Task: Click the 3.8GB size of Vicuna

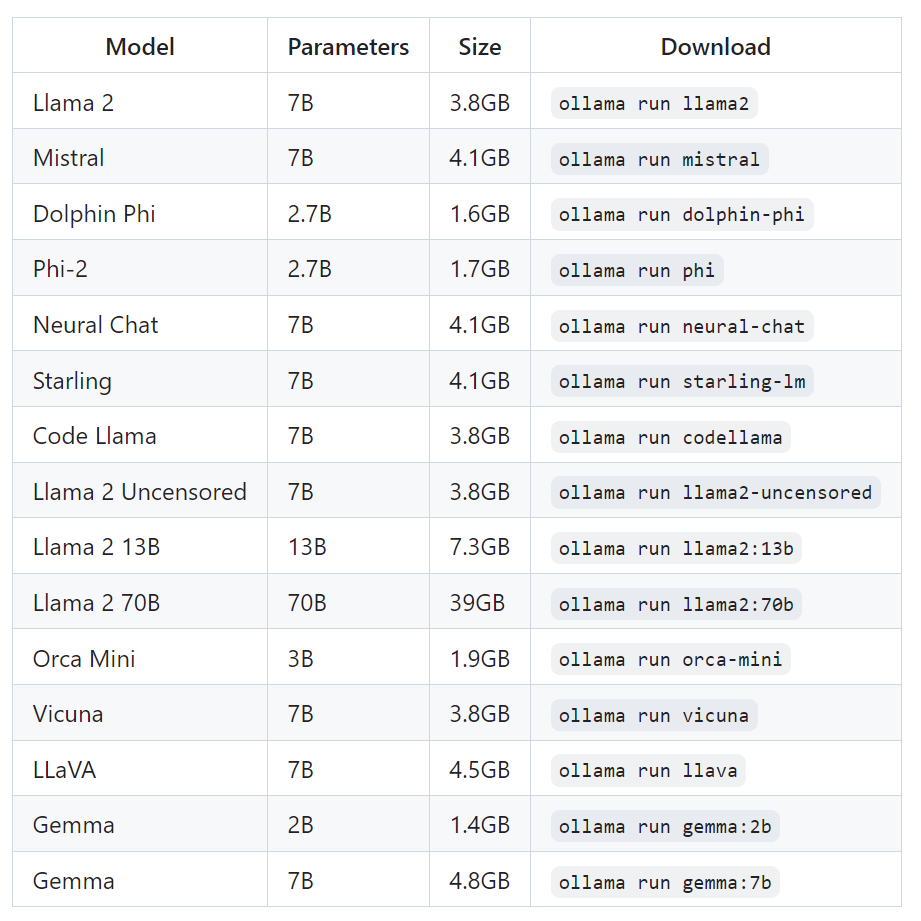Action: tap(480, 714)
